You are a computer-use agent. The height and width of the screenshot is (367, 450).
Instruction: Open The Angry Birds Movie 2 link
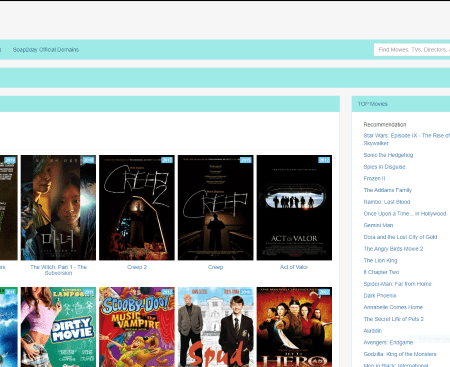[393, 249]
